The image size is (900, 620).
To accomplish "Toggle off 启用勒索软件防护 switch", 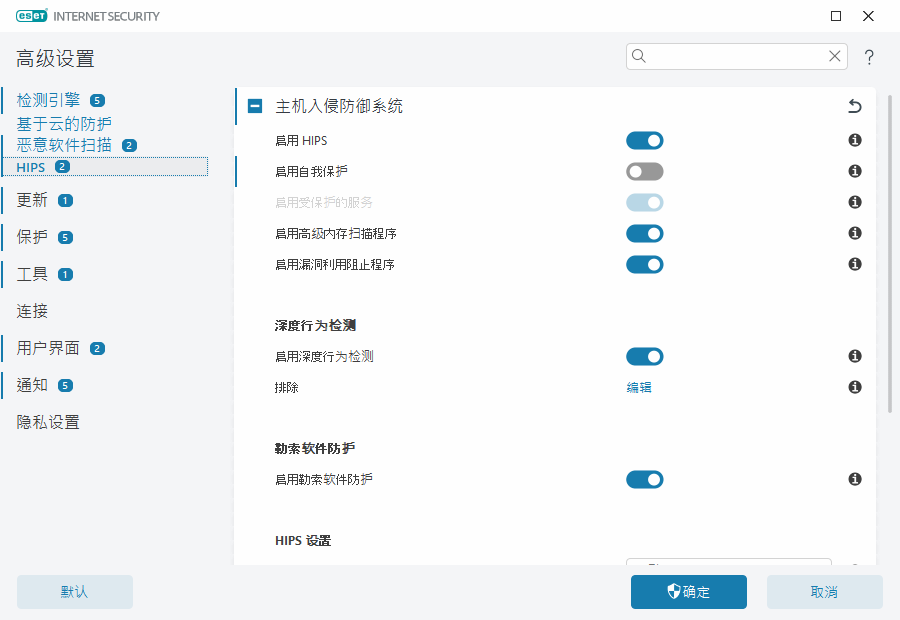I will 644,480.
